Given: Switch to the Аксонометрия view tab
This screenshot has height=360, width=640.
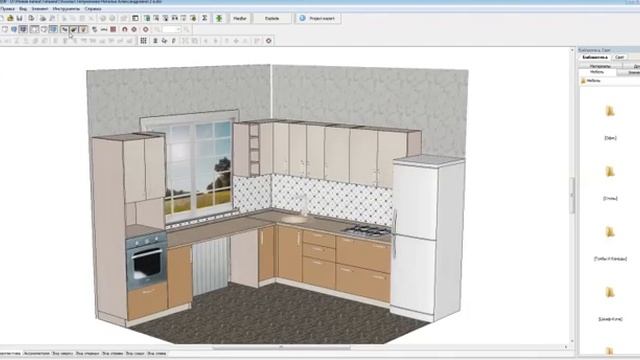Looking at the screenshot, I should 37,353.
